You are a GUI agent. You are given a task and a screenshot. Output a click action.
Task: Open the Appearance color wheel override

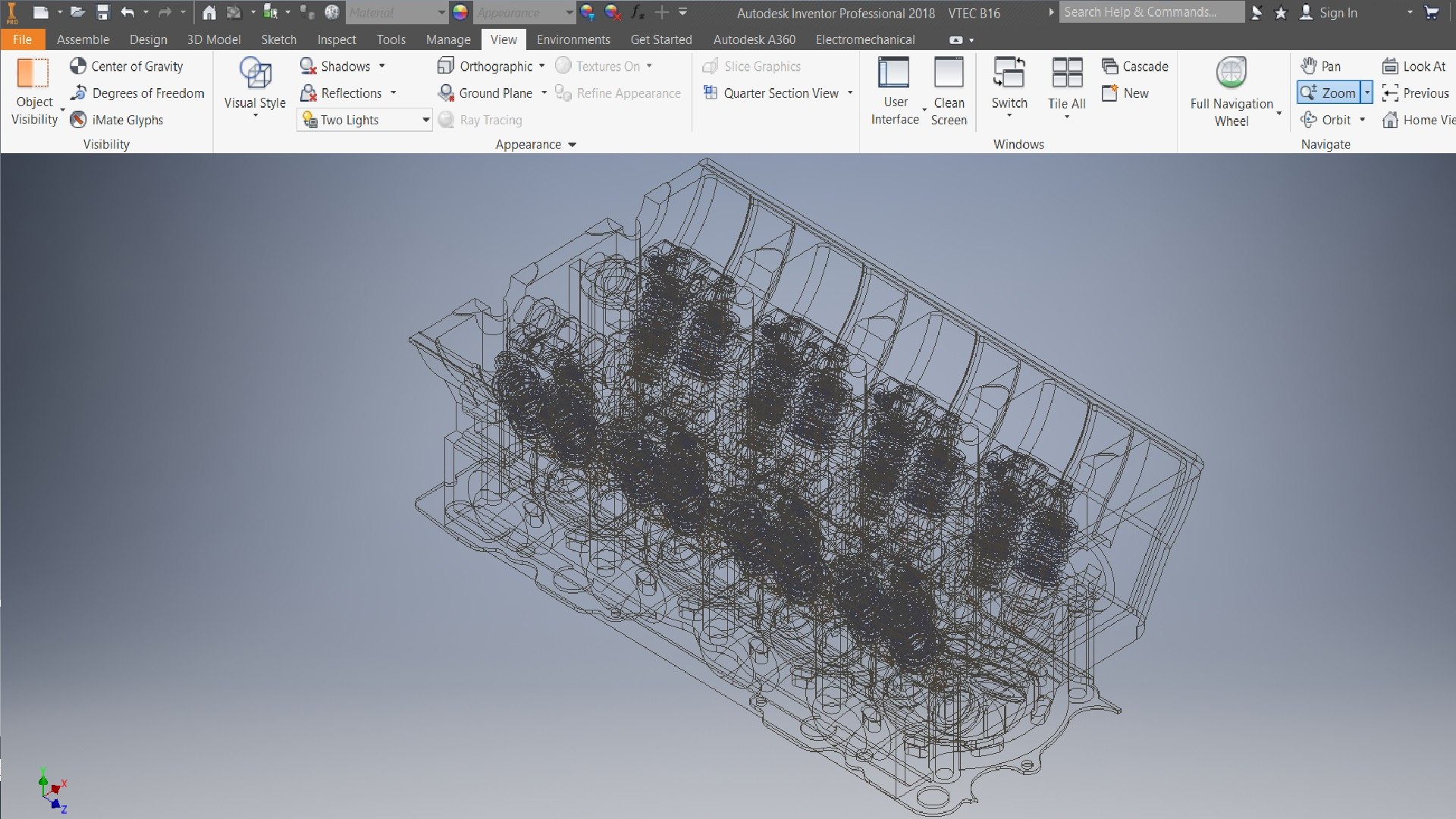point(460,12)
